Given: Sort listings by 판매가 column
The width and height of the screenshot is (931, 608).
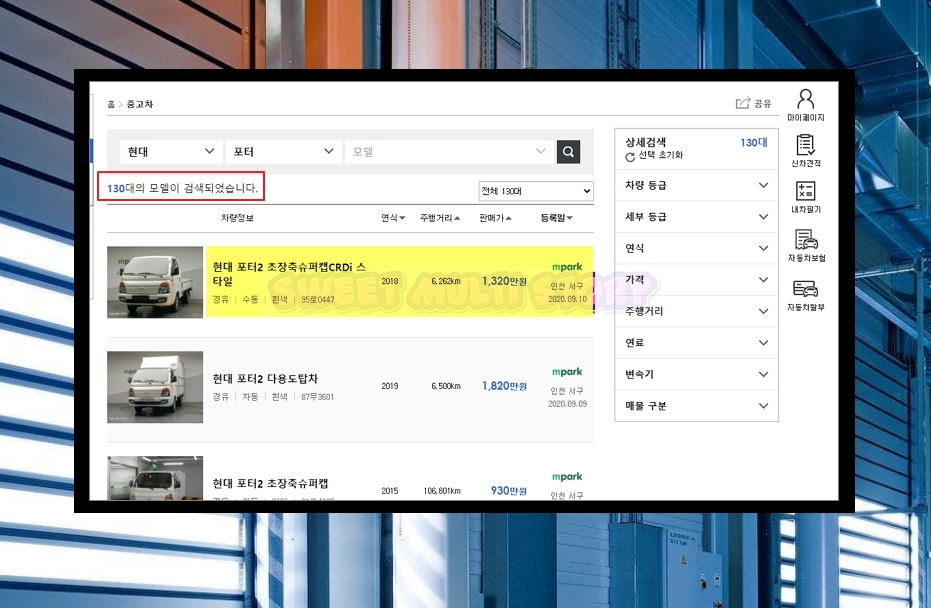Looking at the screenshot, I should click(495, 218).
